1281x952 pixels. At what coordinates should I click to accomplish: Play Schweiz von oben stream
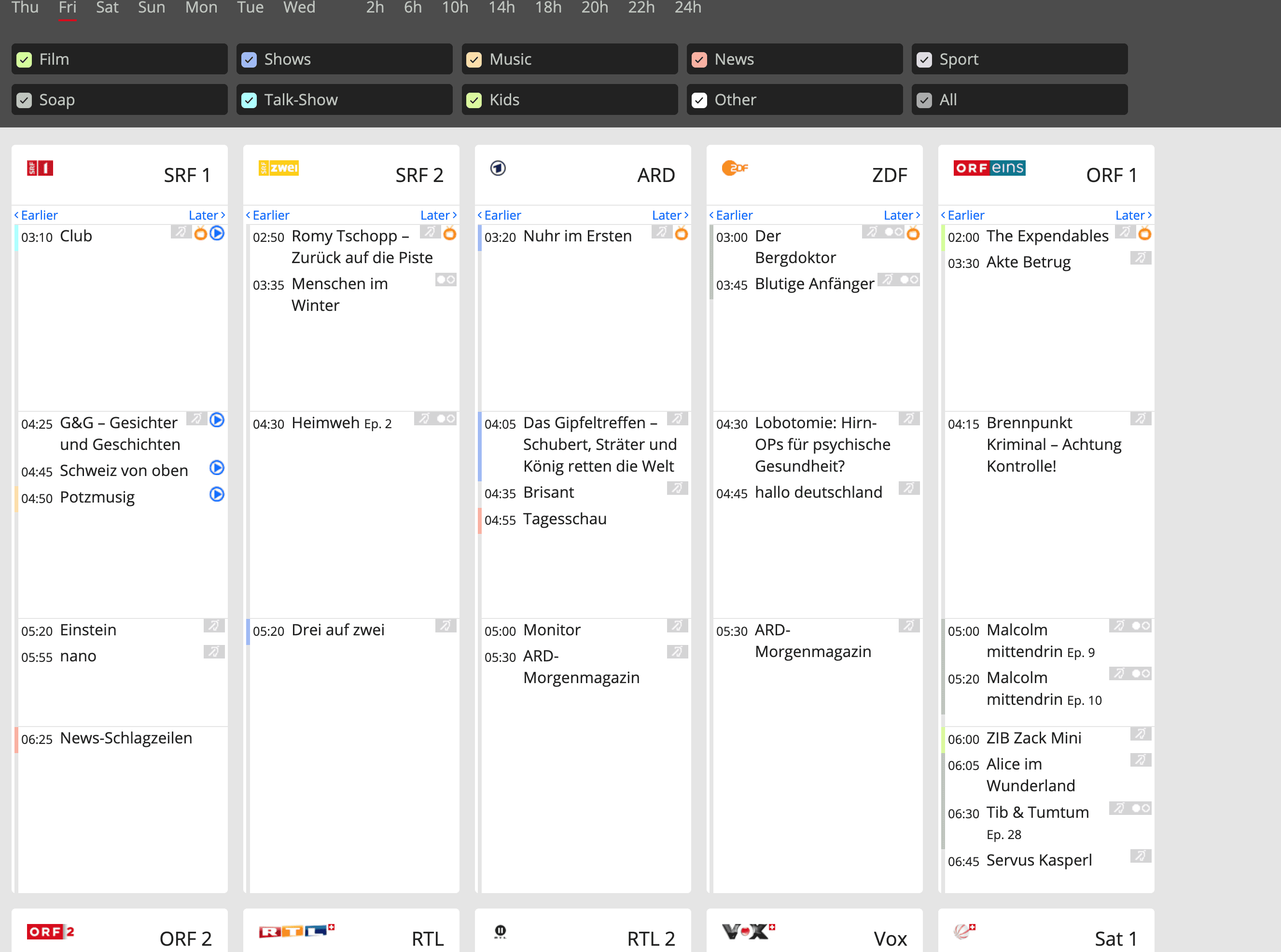[217, 468]
